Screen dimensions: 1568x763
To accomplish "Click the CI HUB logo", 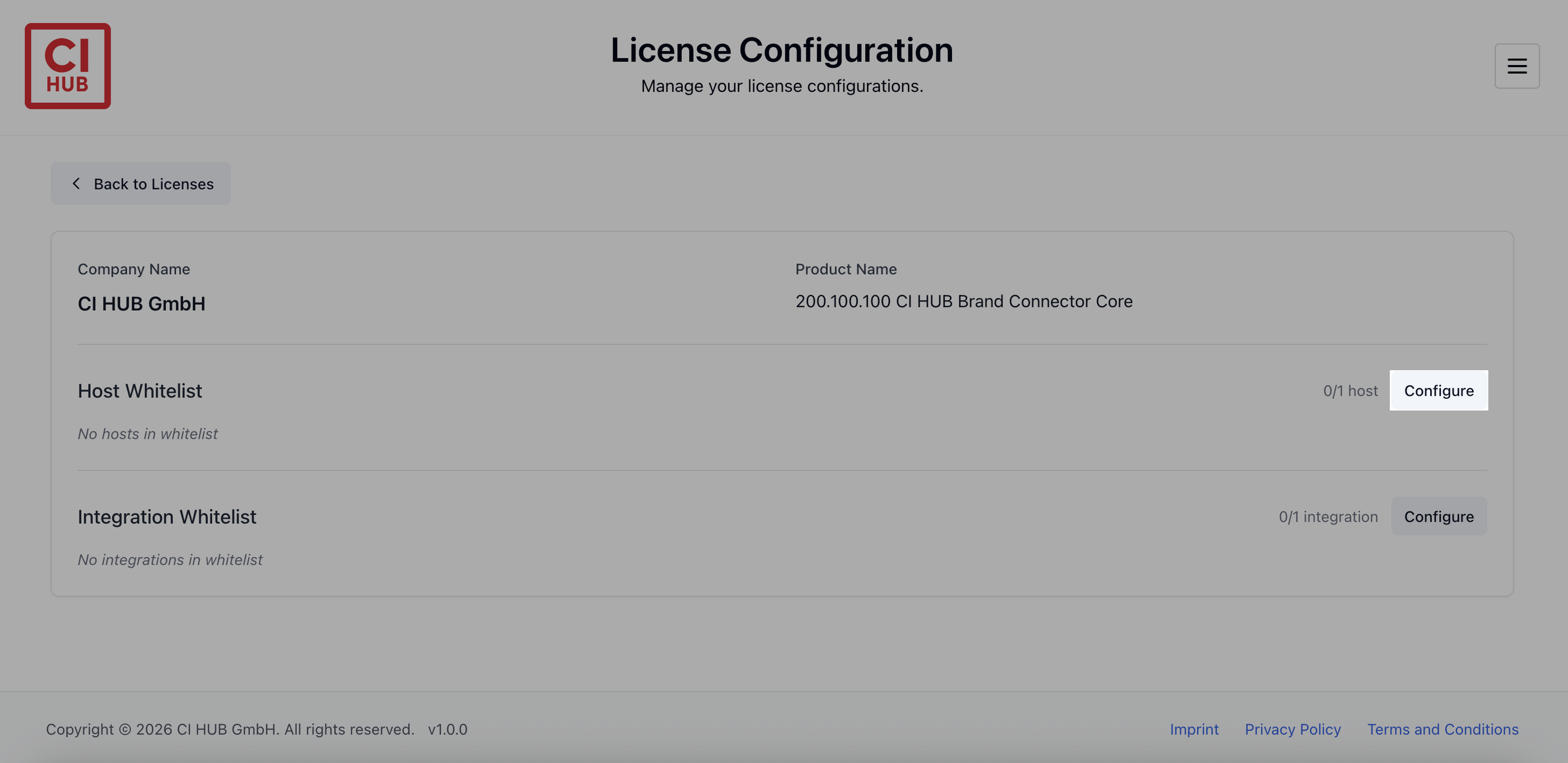I will (68, 65).
